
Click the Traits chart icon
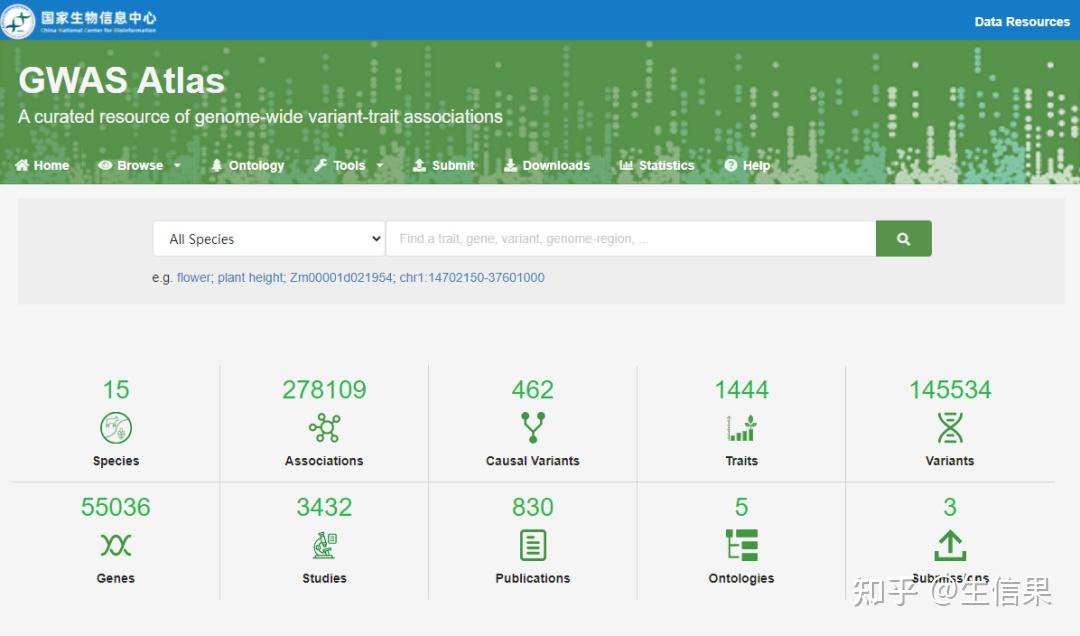(x=742, y=428)
